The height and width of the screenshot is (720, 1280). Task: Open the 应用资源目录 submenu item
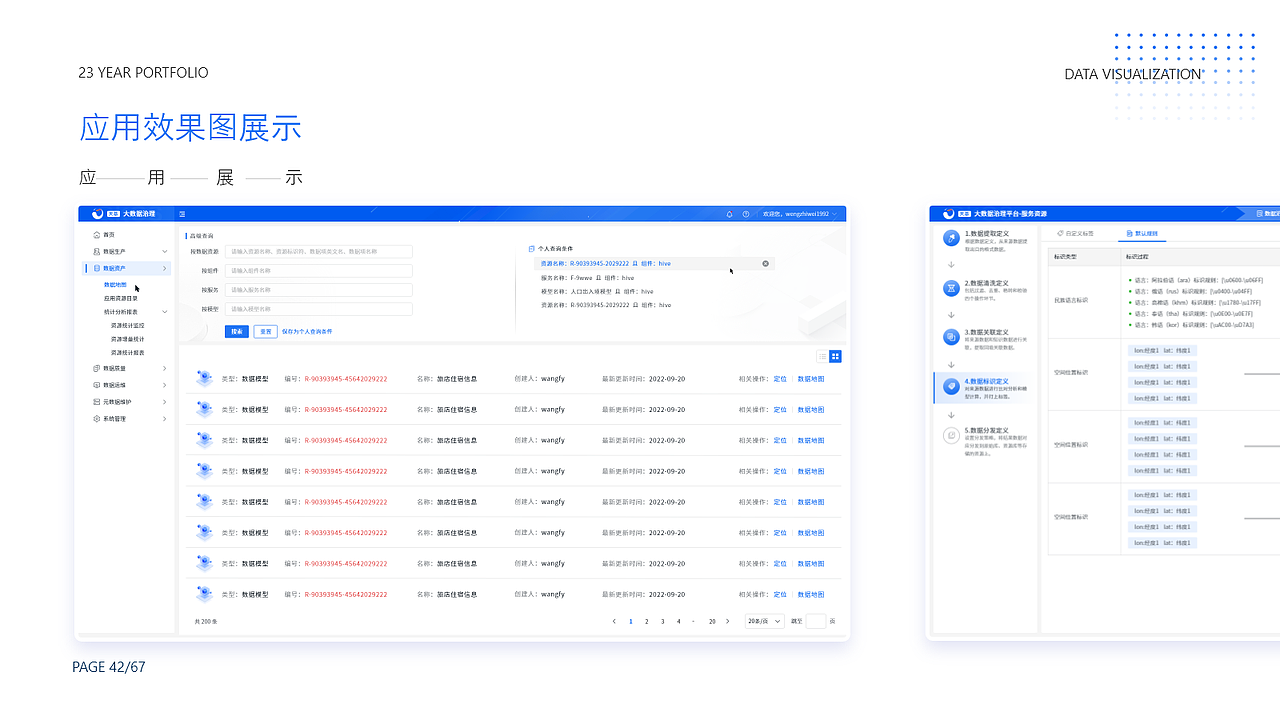click(x=121, y=298)
